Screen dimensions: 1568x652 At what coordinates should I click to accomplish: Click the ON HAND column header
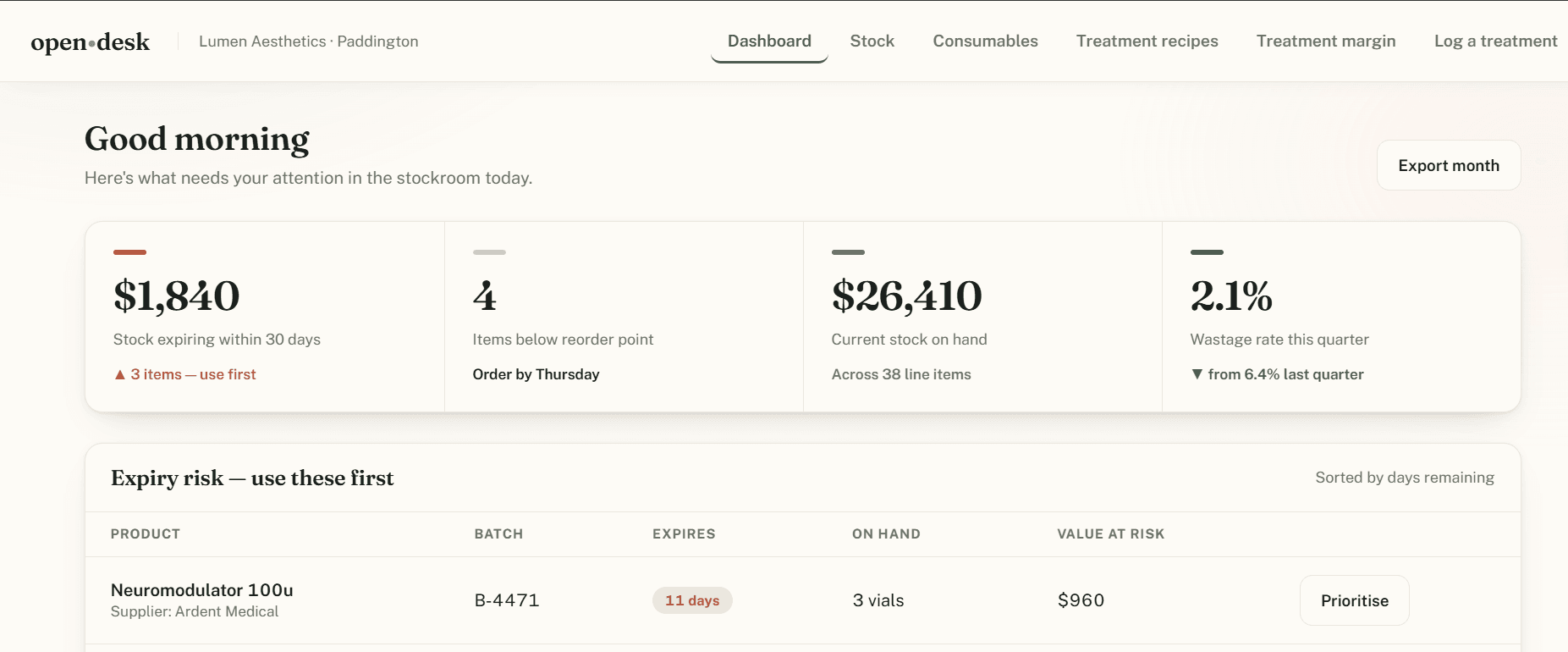tap(886, 534)
